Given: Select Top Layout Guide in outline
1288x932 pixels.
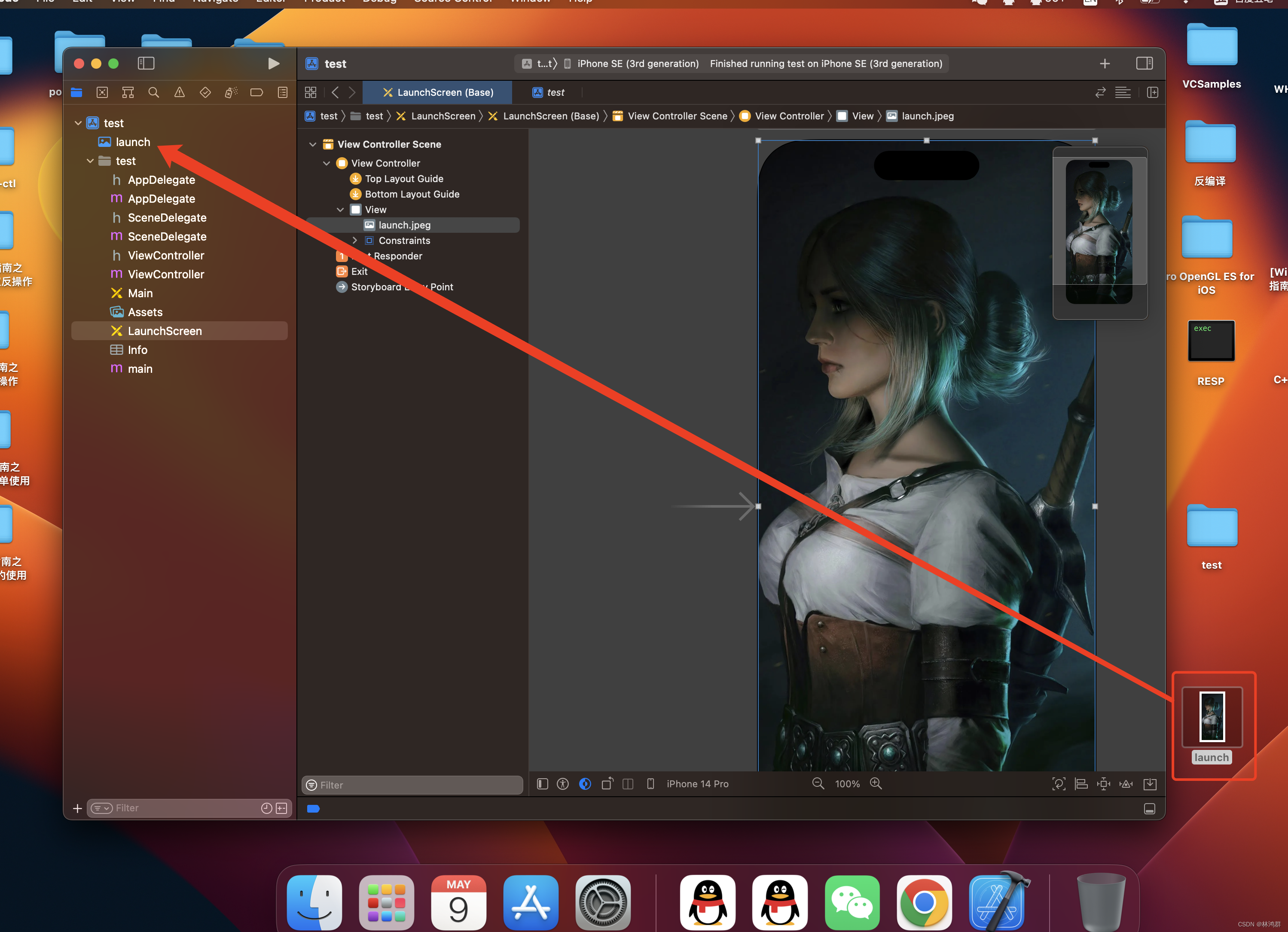Looking at the screenshot, I should point(404,179).
